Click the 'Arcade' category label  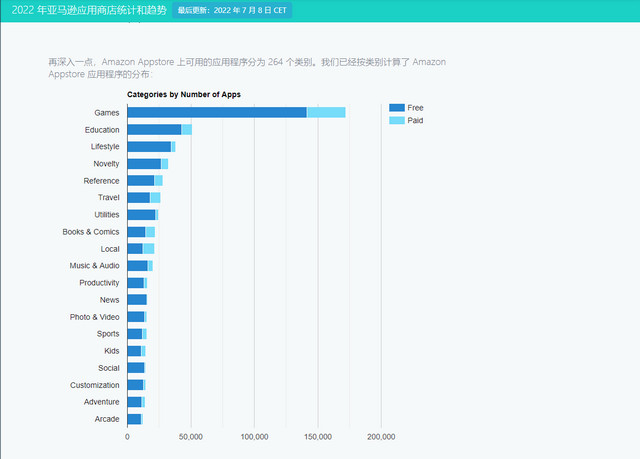click(107, 419)
